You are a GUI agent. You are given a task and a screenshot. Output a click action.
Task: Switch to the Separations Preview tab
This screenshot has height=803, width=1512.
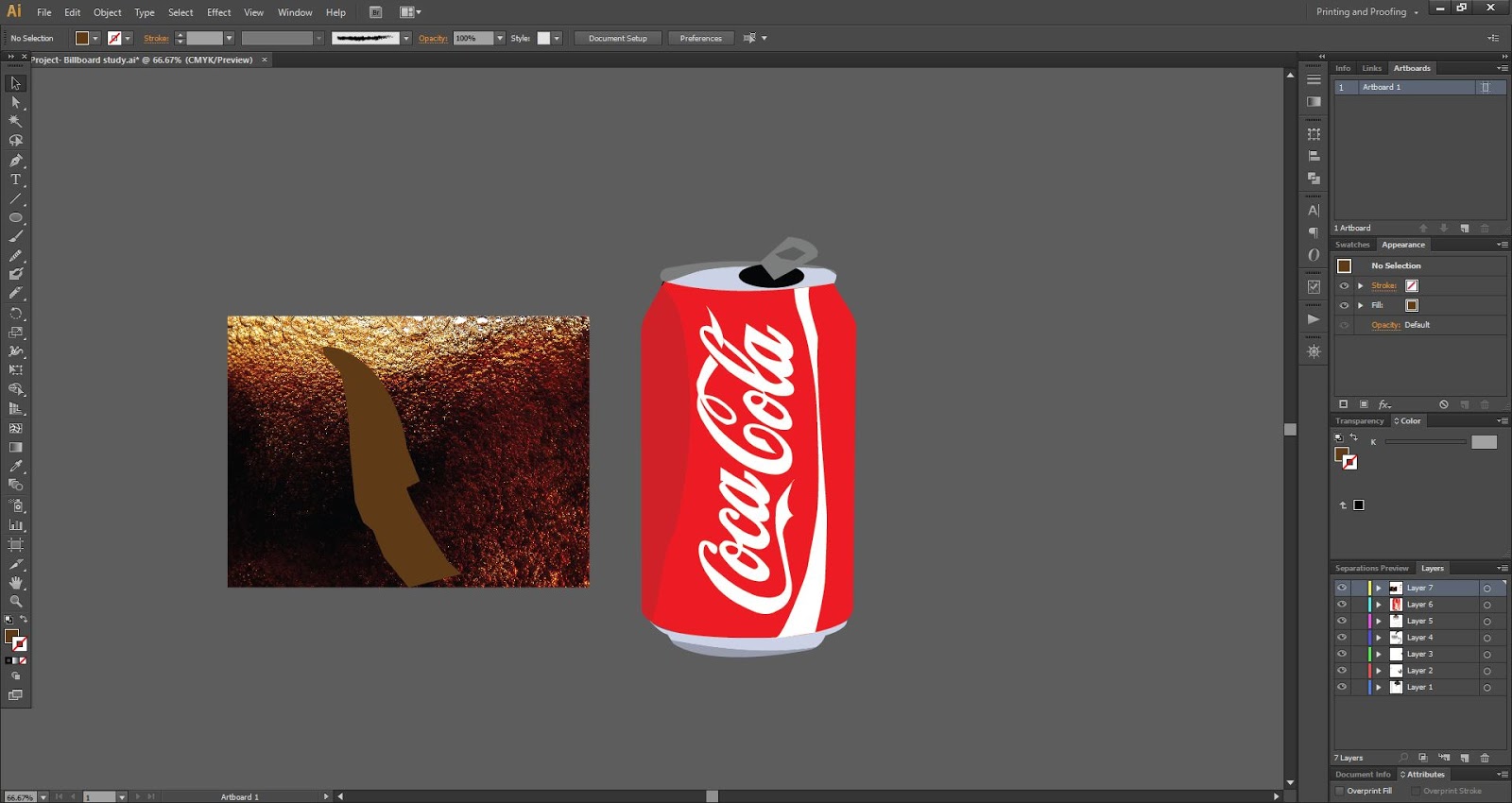[1372, 569]
